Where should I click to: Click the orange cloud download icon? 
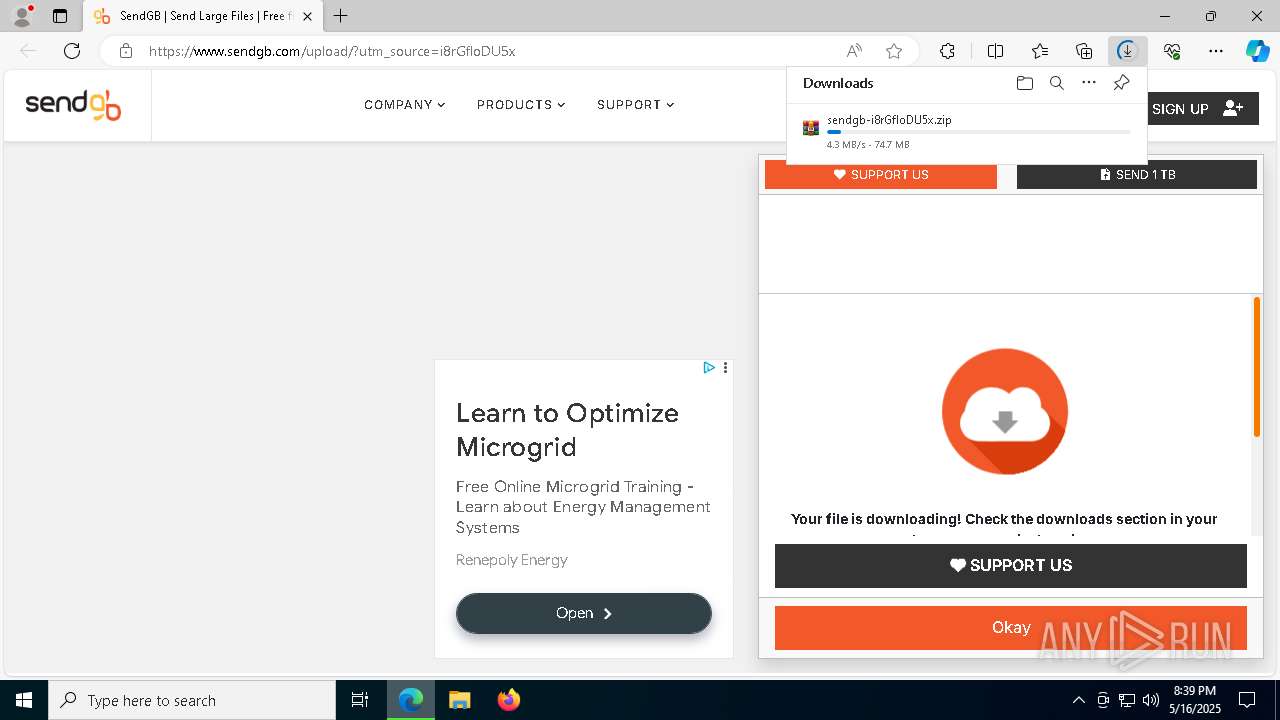click(x=1005, y=411)
